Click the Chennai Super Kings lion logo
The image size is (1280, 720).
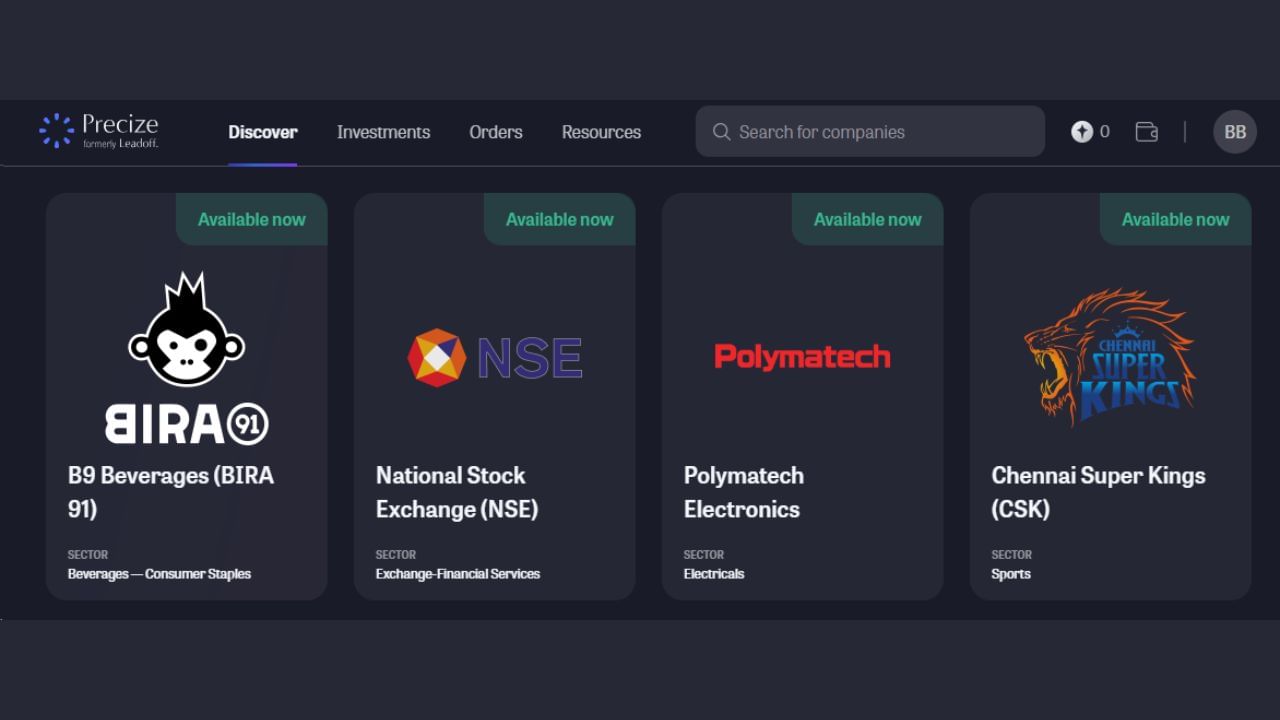point(1110,357)
